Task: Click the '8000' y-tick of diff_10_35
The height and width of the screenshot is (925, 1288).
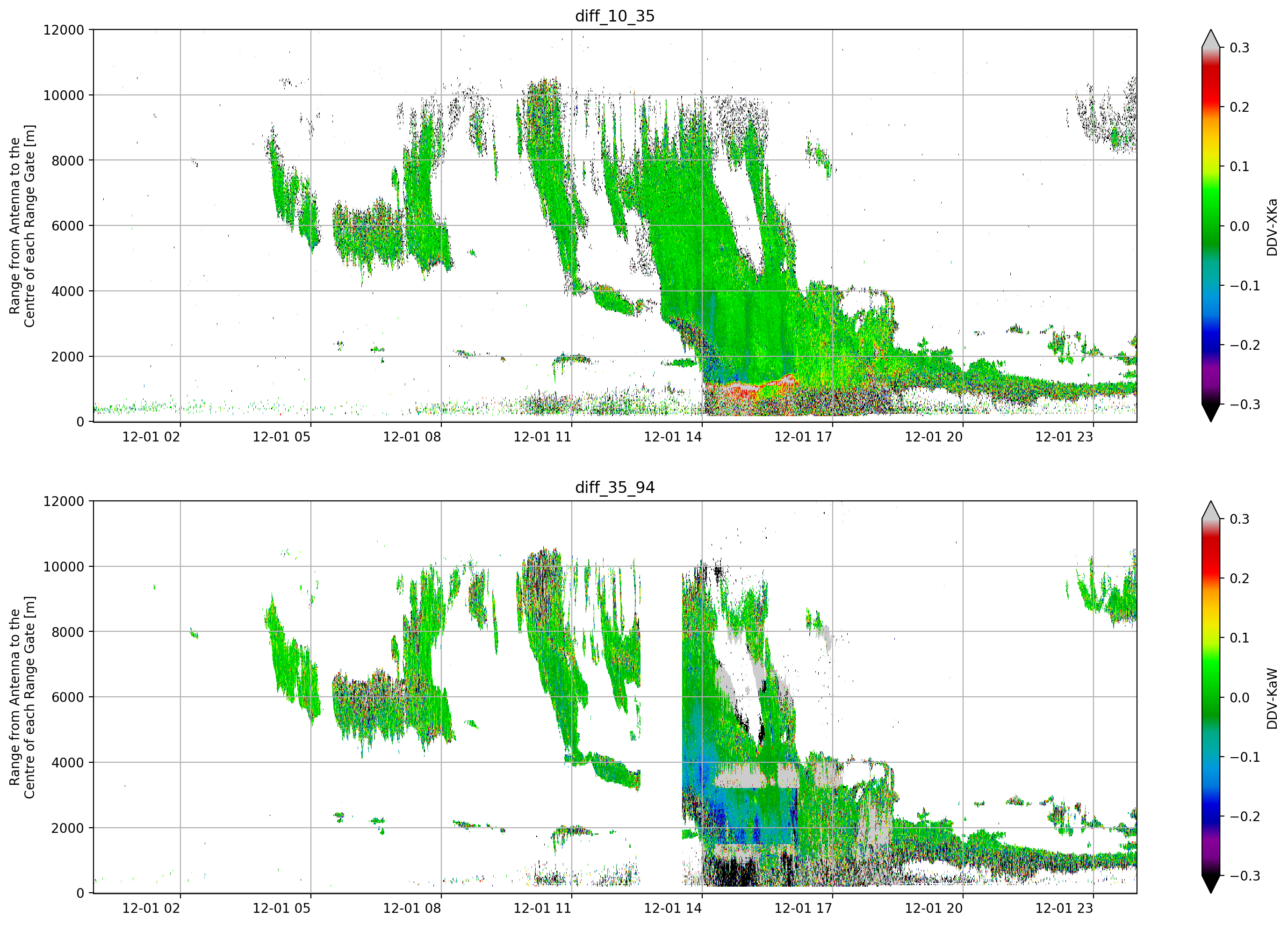Action: pos(68,160)
